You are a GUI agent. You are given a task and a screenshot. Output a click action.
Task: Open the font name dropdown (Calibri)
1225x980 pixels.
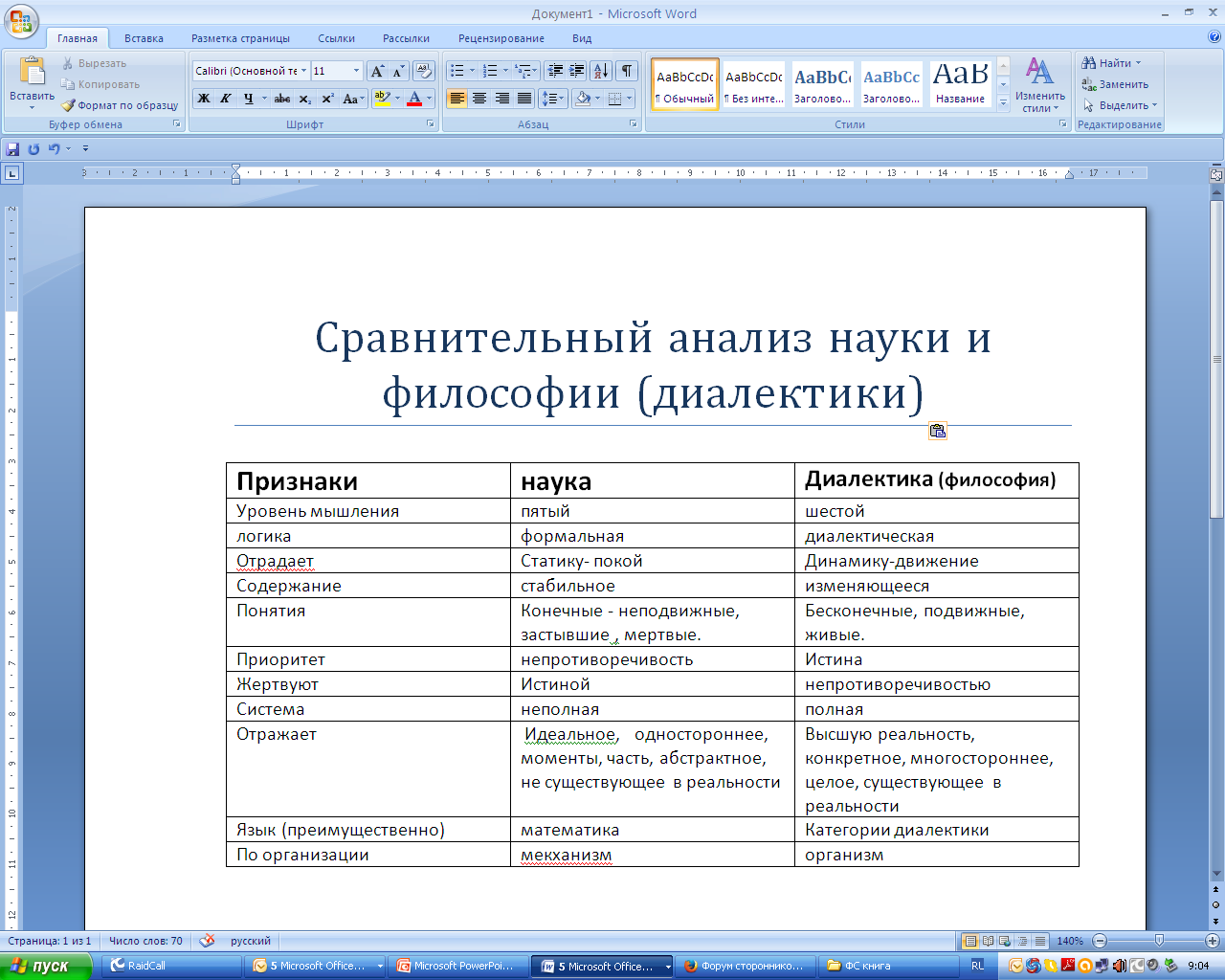click(x=304, y=71)
